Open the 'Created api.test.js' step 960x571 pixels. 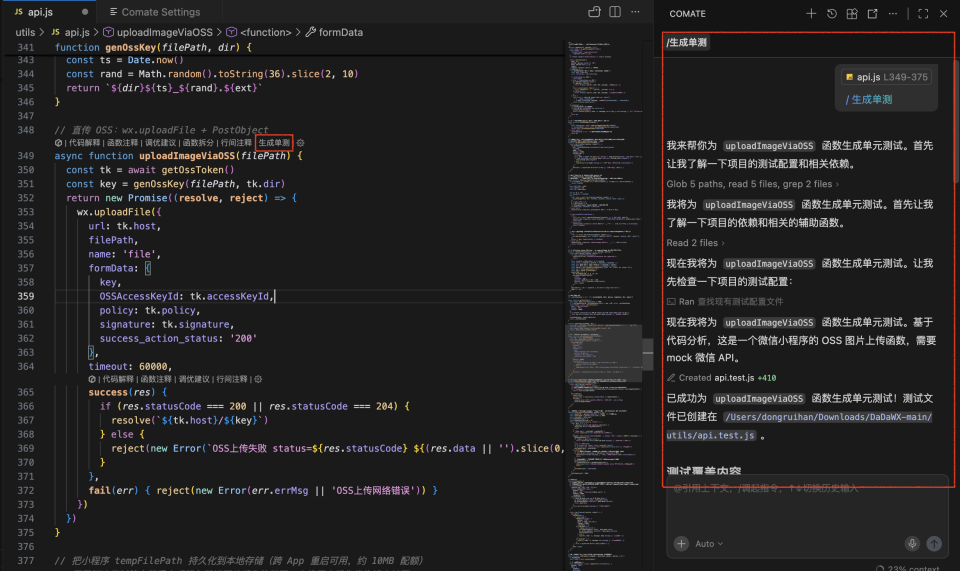(x=721, y=378)
